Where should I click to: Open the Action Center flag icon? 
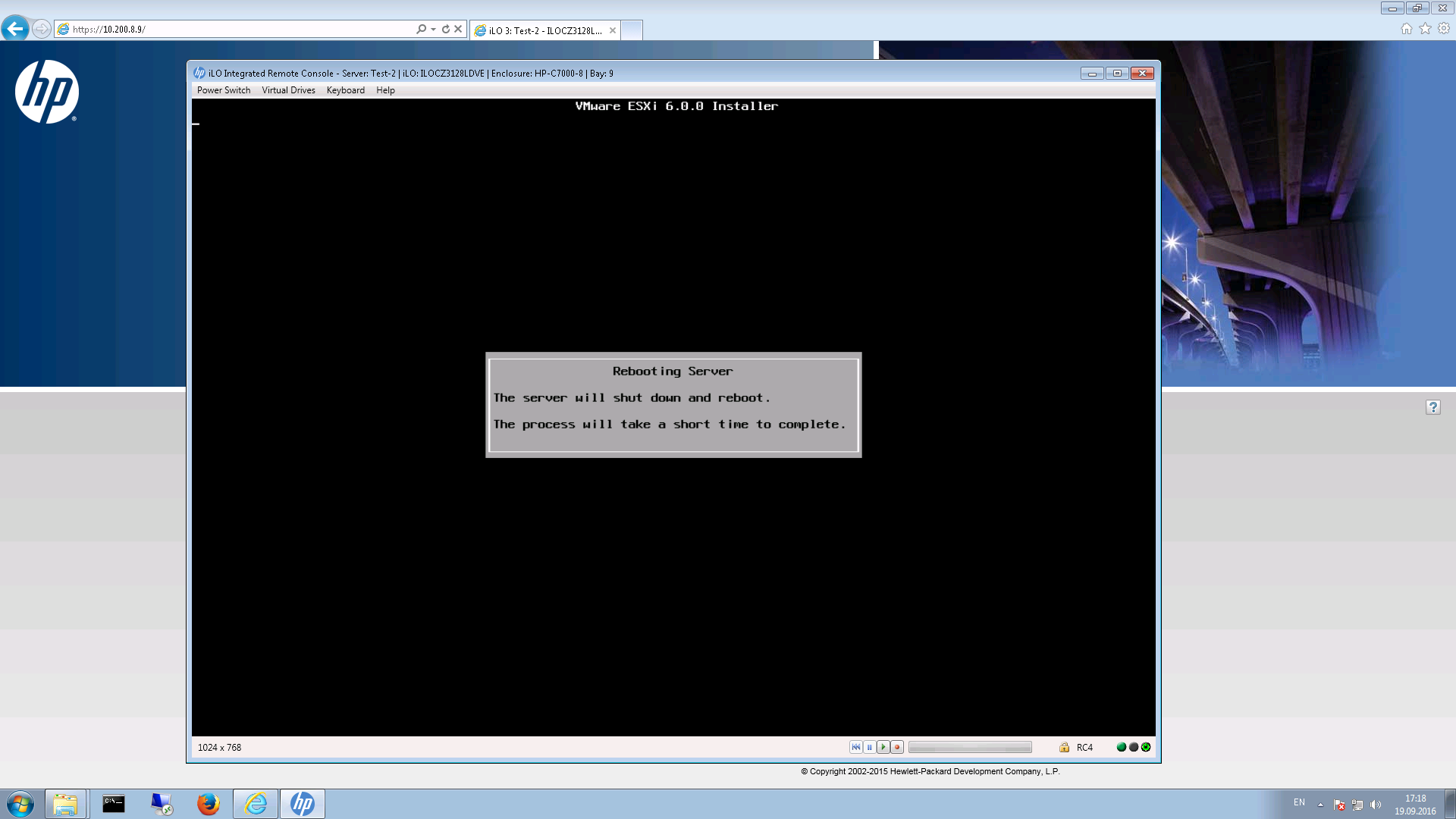click(x=1339, y=805)
